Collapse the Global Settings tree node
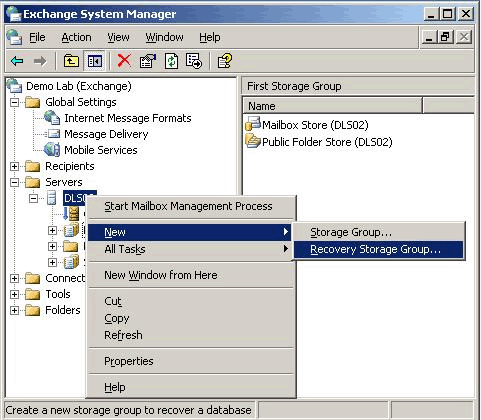Screen dimensions: 481x420 (14, 102)
